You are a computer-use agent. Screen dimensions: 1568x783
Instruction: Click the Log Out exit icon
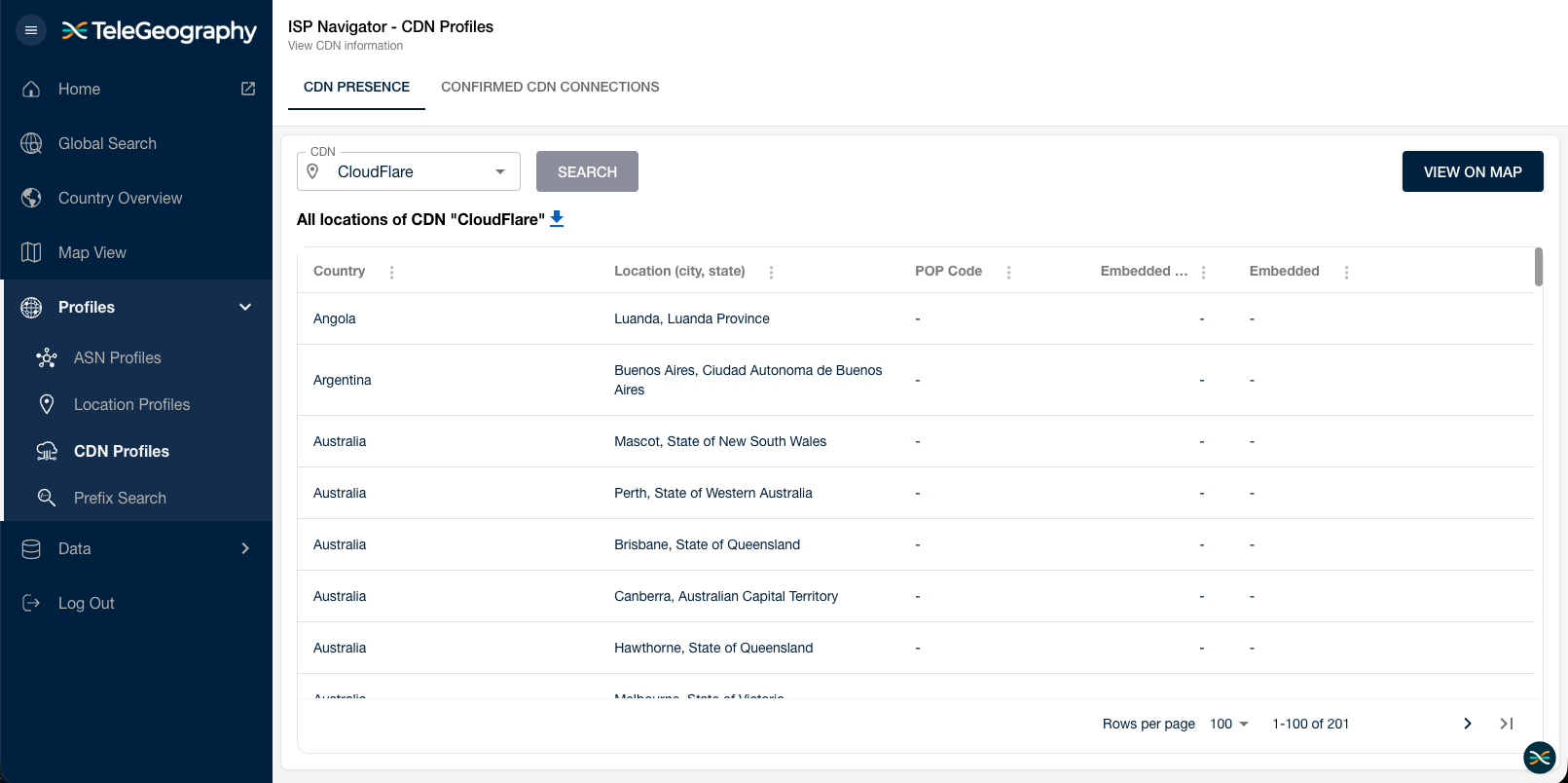click(x=31, y=603)
